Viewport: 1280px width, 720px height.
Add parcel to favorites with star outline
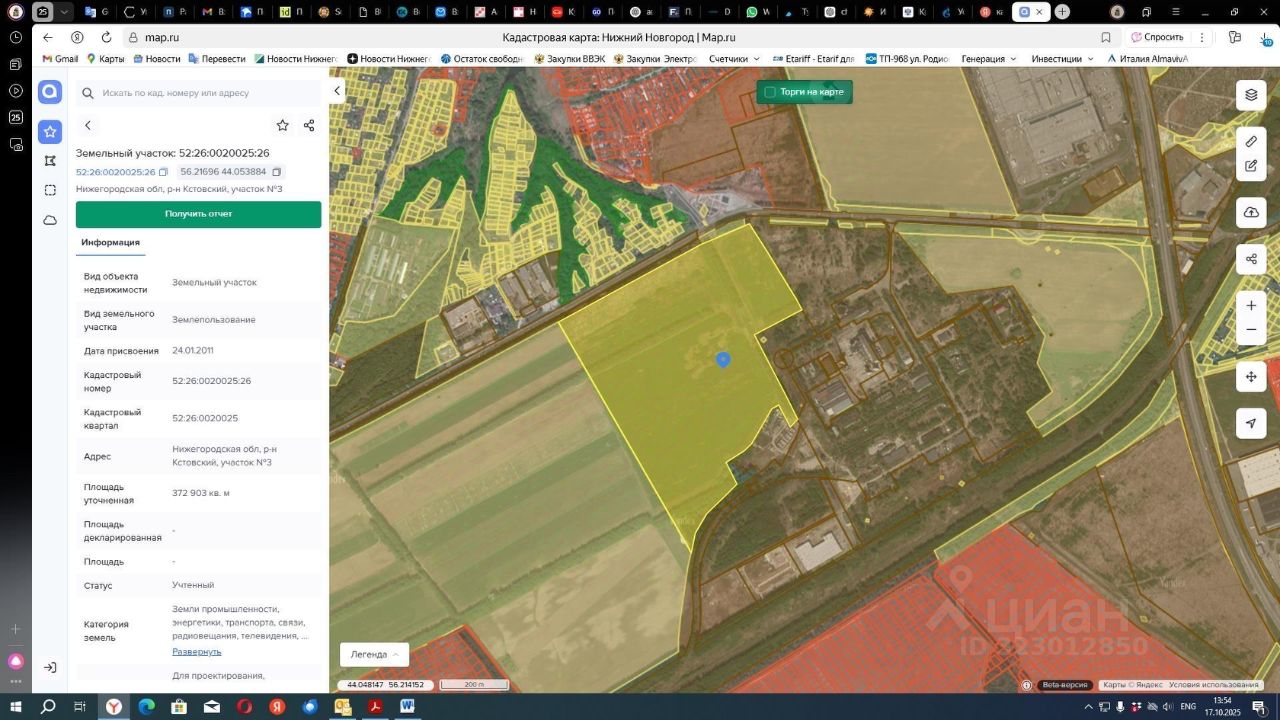click(283, 125)
